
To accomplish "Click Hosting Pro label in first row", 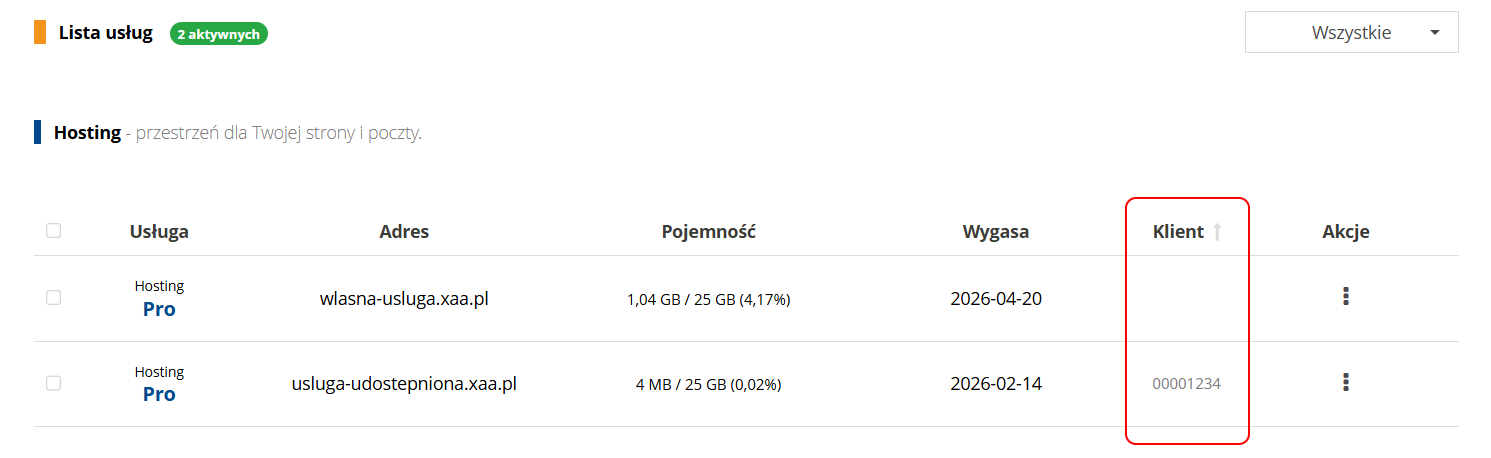I will click(x=159, y=299).
